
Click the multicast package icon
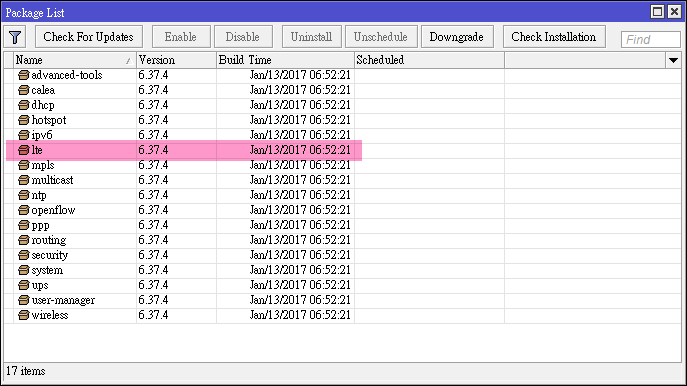click(24, 180)
